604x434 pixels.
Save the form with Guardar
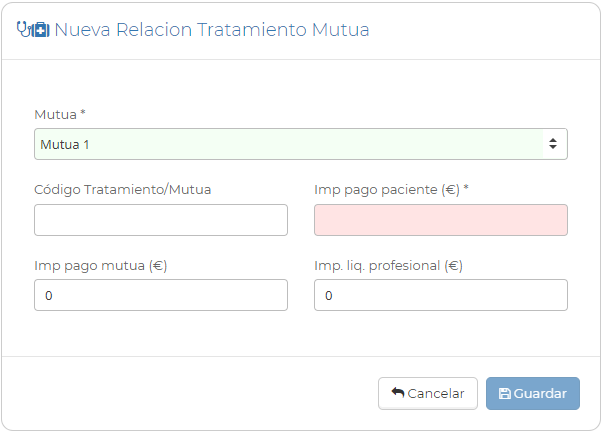(533, 394)
